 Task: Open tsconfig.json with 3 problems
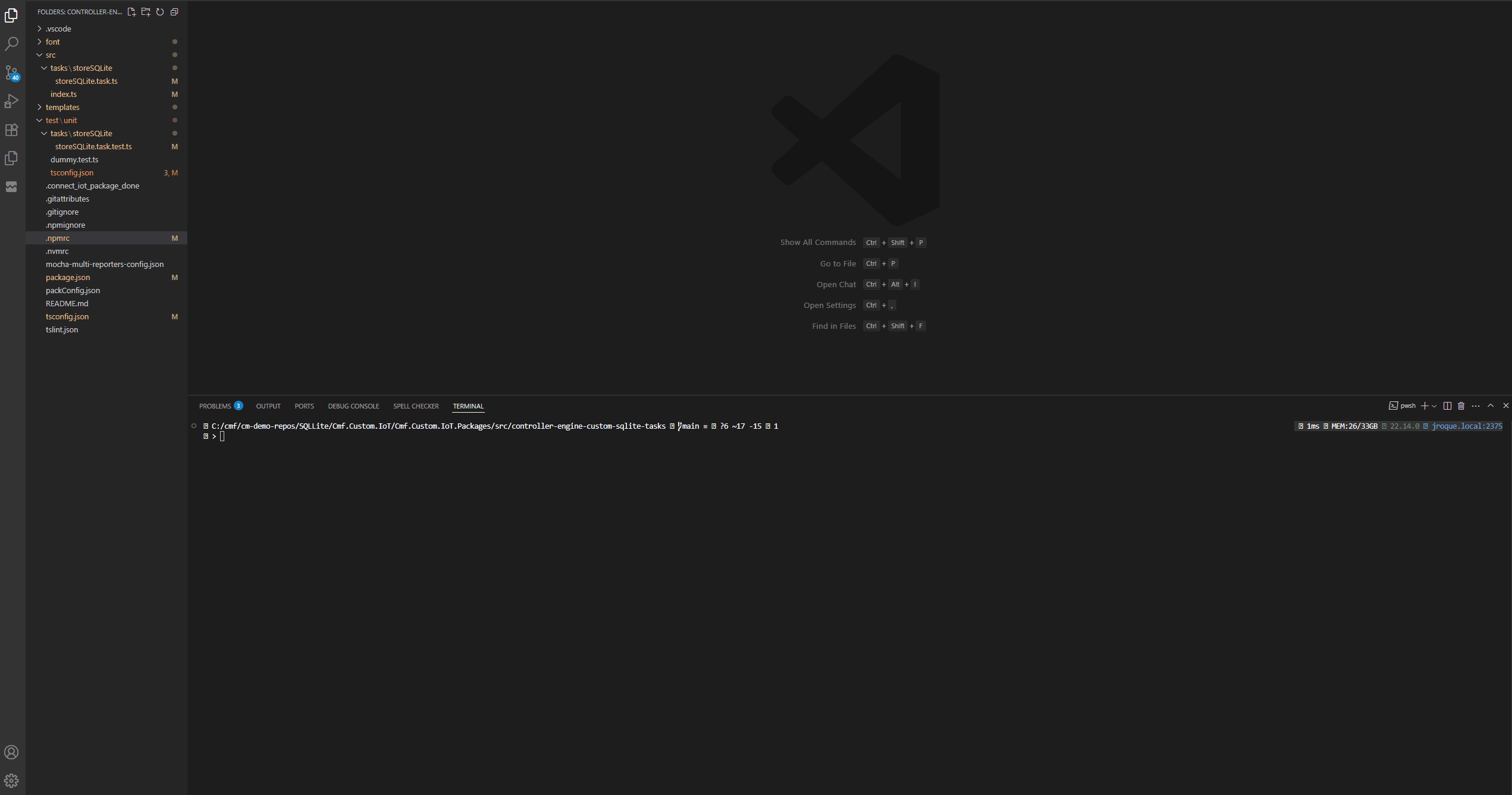pyautogui.click(x=106, y=172)
